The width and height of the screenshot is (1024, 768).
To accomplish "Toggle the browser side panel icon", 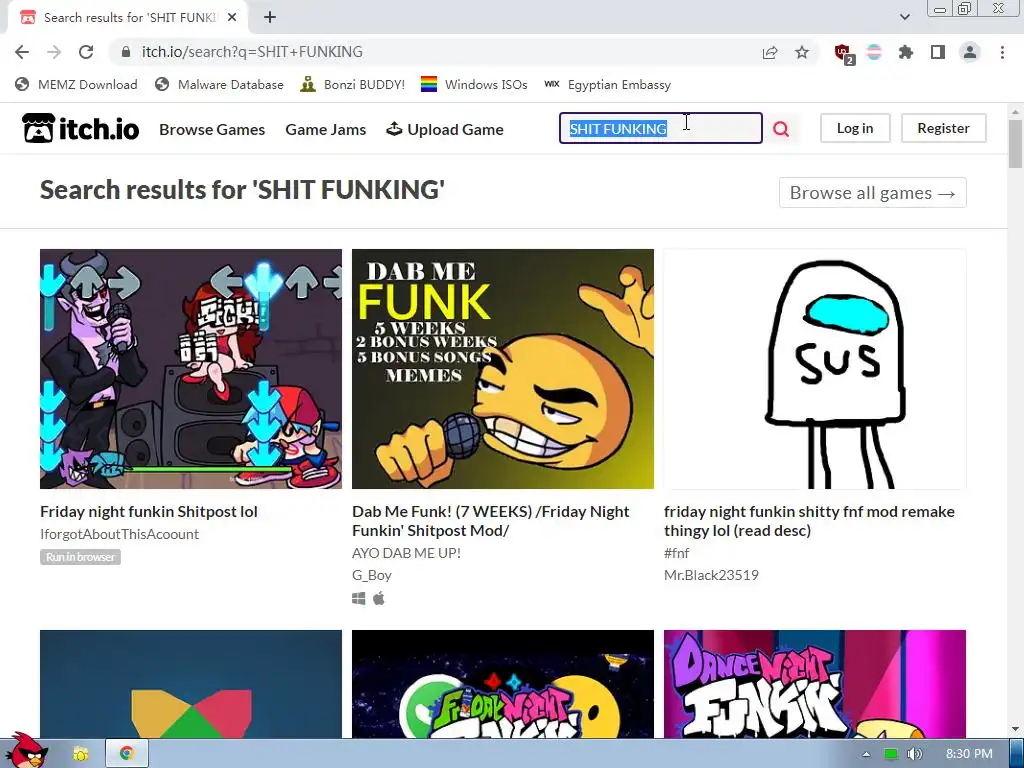I will coord(938,52).
